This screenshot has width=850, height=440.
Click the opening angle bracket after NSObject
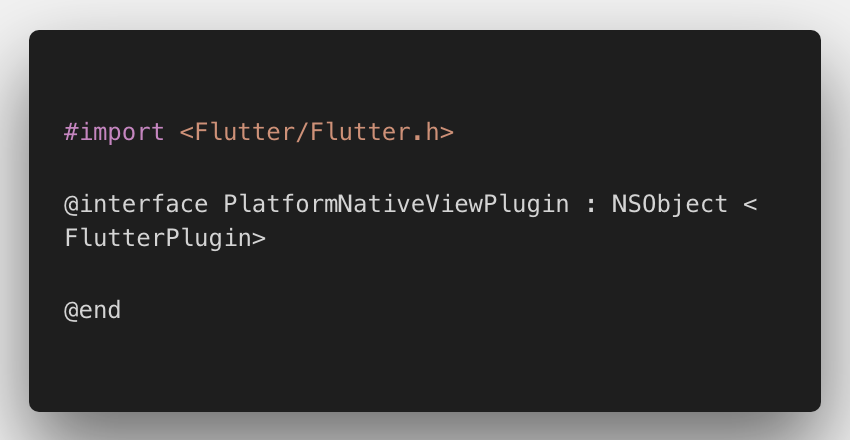point(749,205)
